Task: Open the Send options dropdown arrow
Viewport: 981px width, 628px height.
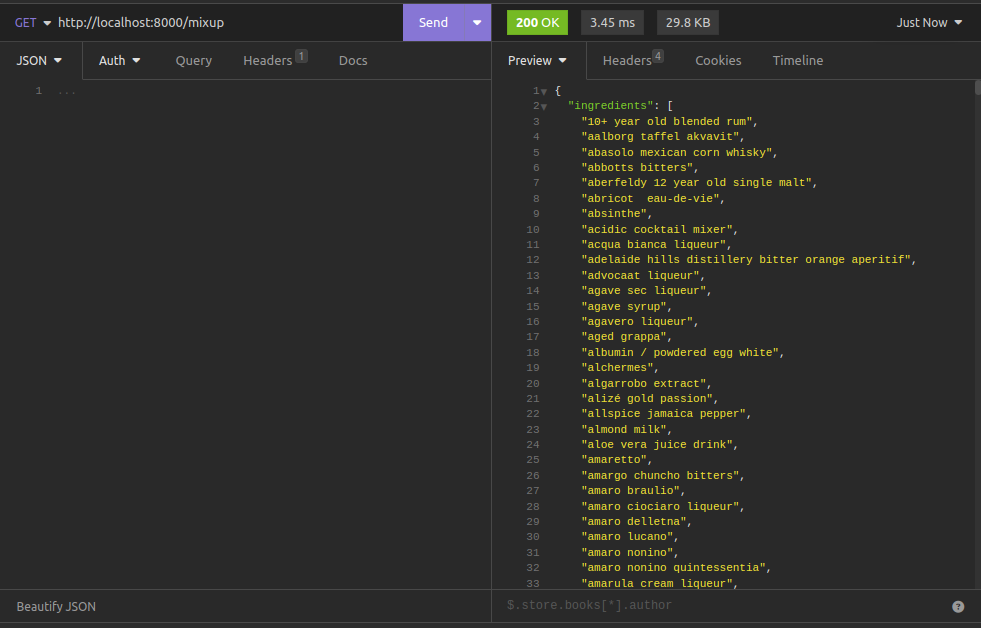Action: click(476, 22)
